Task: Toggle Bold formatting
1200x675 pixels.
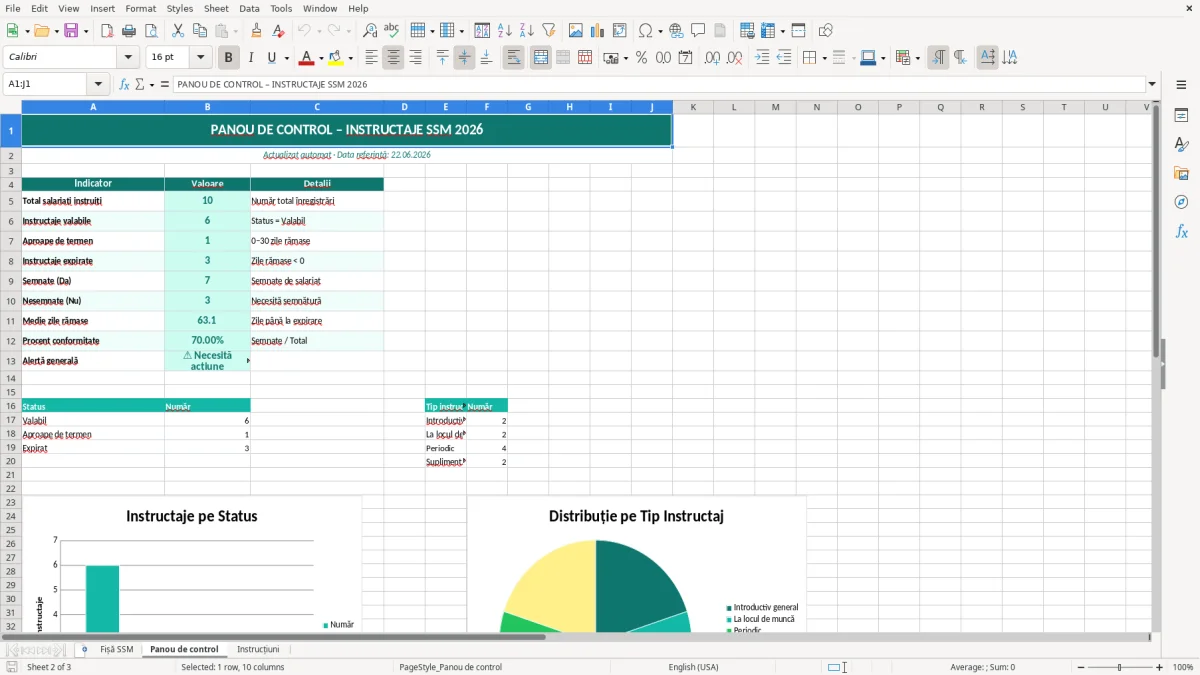Action: tap(229, 58)
